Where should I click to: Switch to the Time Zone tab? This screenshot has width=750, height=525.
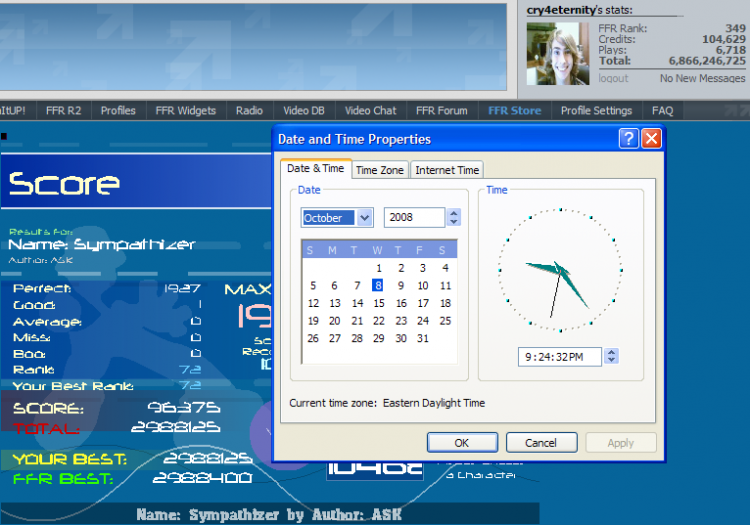click(380, 170)
